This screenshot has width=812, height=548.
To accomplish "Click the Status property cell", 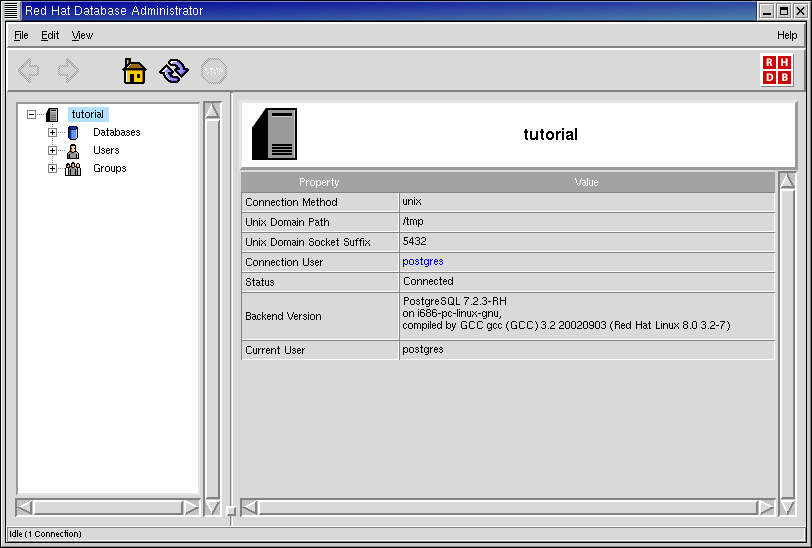I will pyautogui.click(x=320, y=282).
